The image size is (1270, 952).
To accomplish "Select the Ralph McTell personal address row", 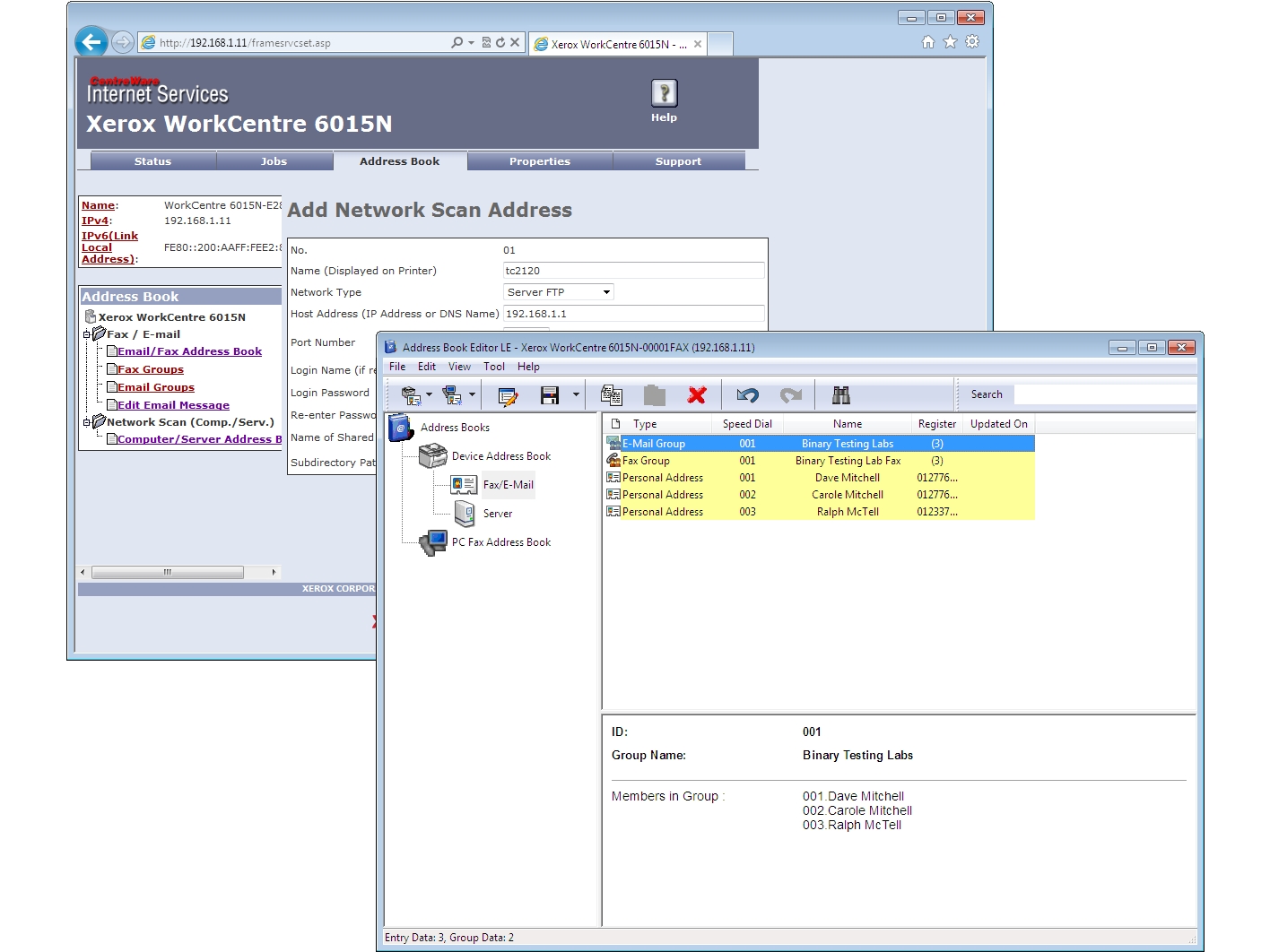I will tap(820, 512).
